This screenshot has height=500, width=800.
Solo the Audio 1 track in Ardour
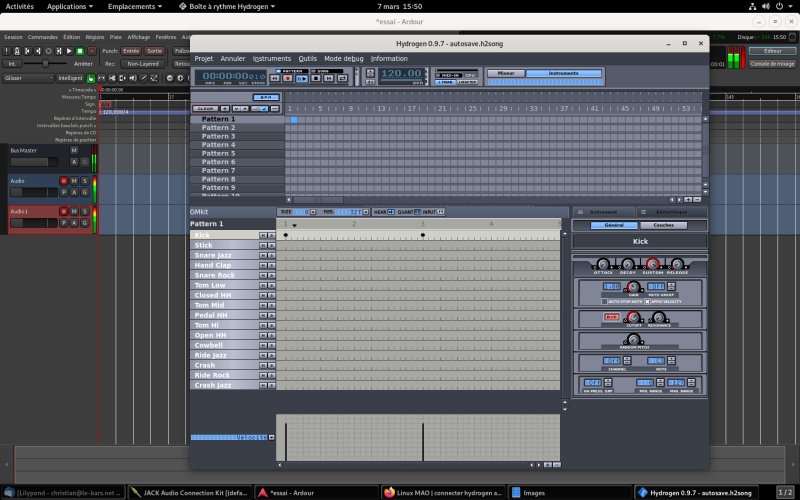[x=85, y=211]
